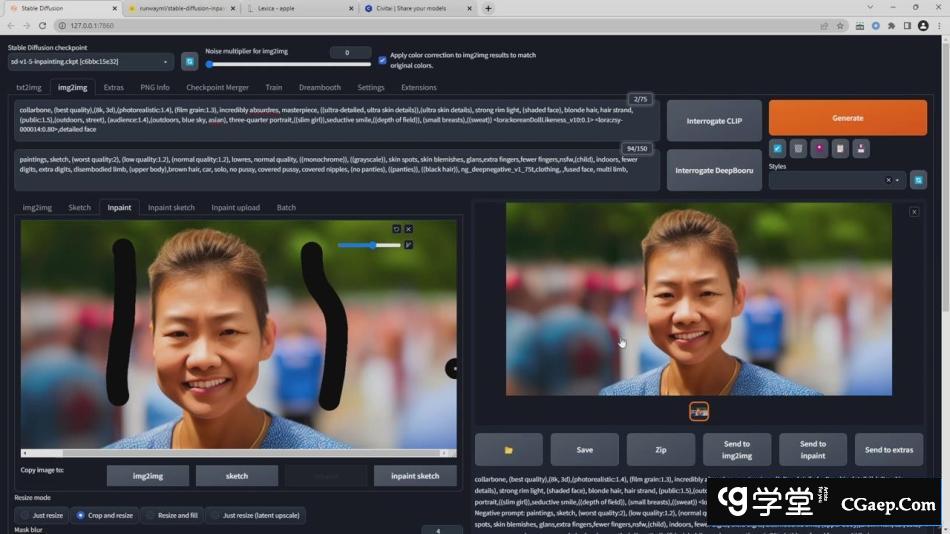Expand the Styles dropdown
950x534 pixels.
[x=897, y=180]
